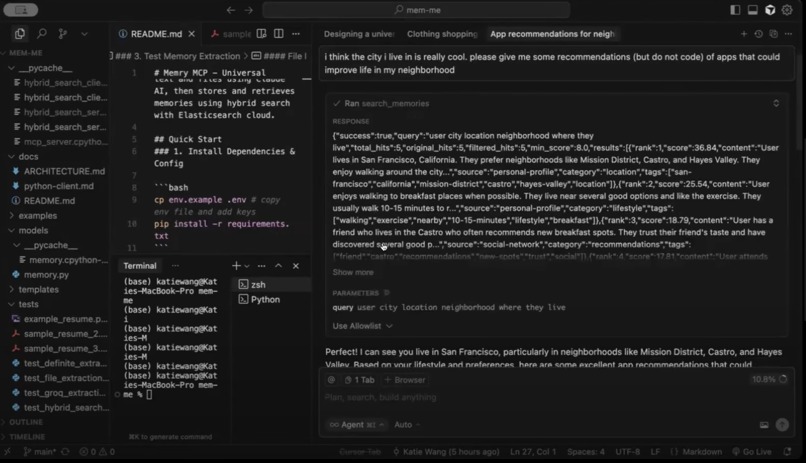The image size is (806, 463).
Task: Open the settings gear in title bar
Action: click(787, 10)
